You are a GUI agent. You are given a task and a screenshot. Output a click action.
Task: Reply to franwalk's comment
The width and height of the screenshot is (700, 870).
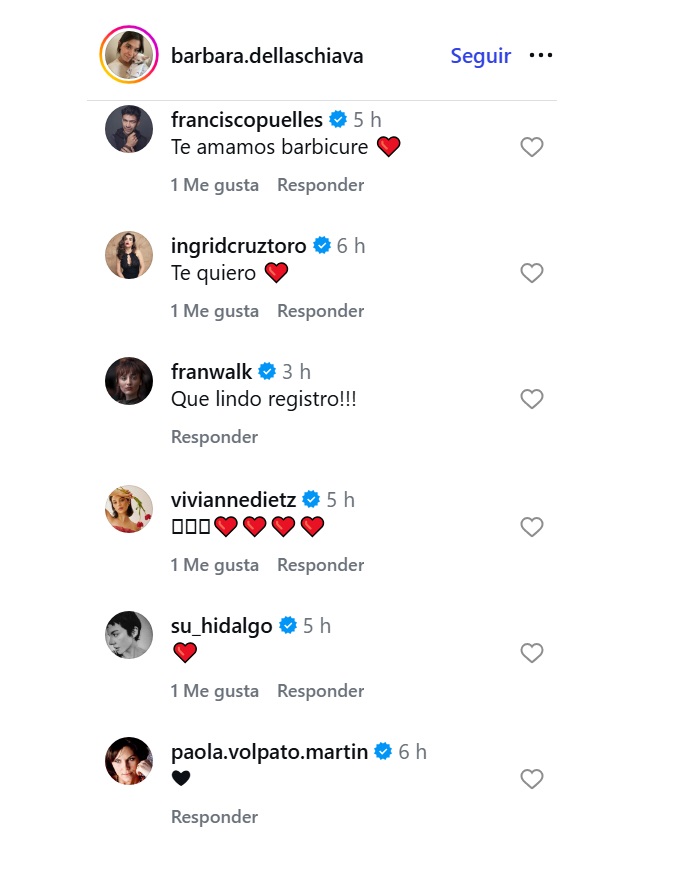pos(214,437)
